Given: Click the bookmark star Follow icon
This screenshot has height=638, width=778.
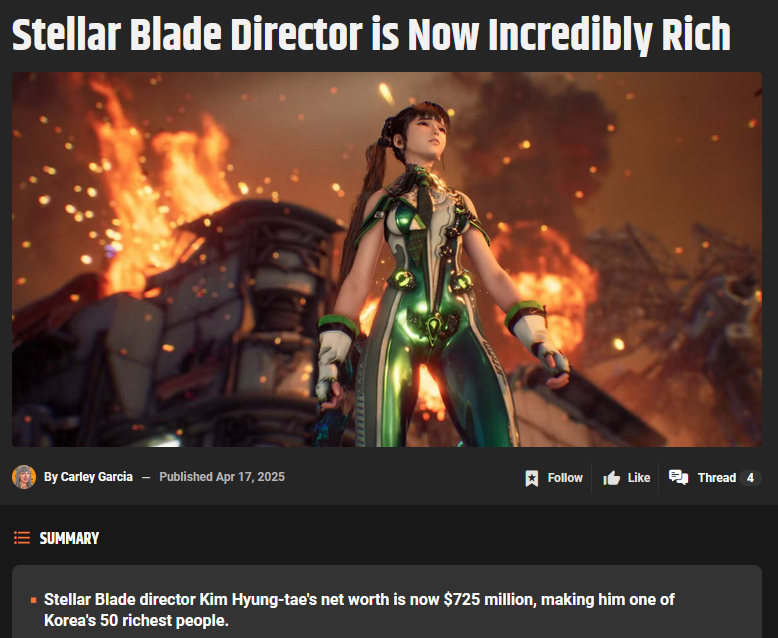Looking at the screenshot, I should click(531, 478).
